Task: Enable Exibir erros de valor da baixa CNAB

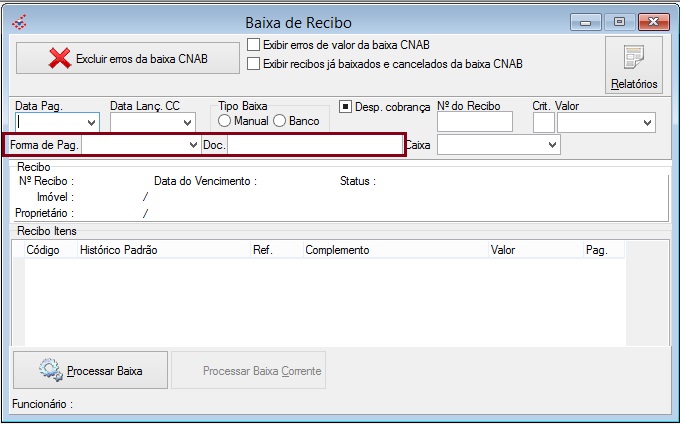Action: [253, 45]
